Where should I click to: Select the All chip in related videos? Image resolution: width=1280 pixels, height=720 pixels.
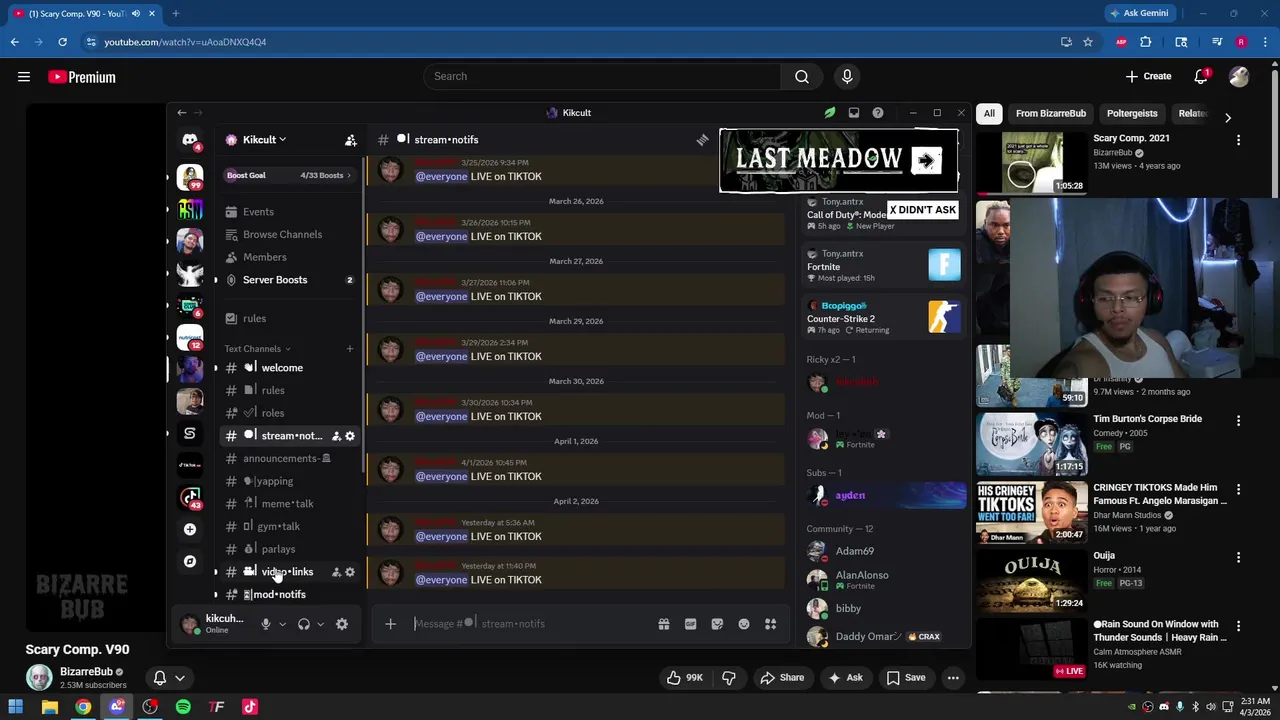pos(989,114)
